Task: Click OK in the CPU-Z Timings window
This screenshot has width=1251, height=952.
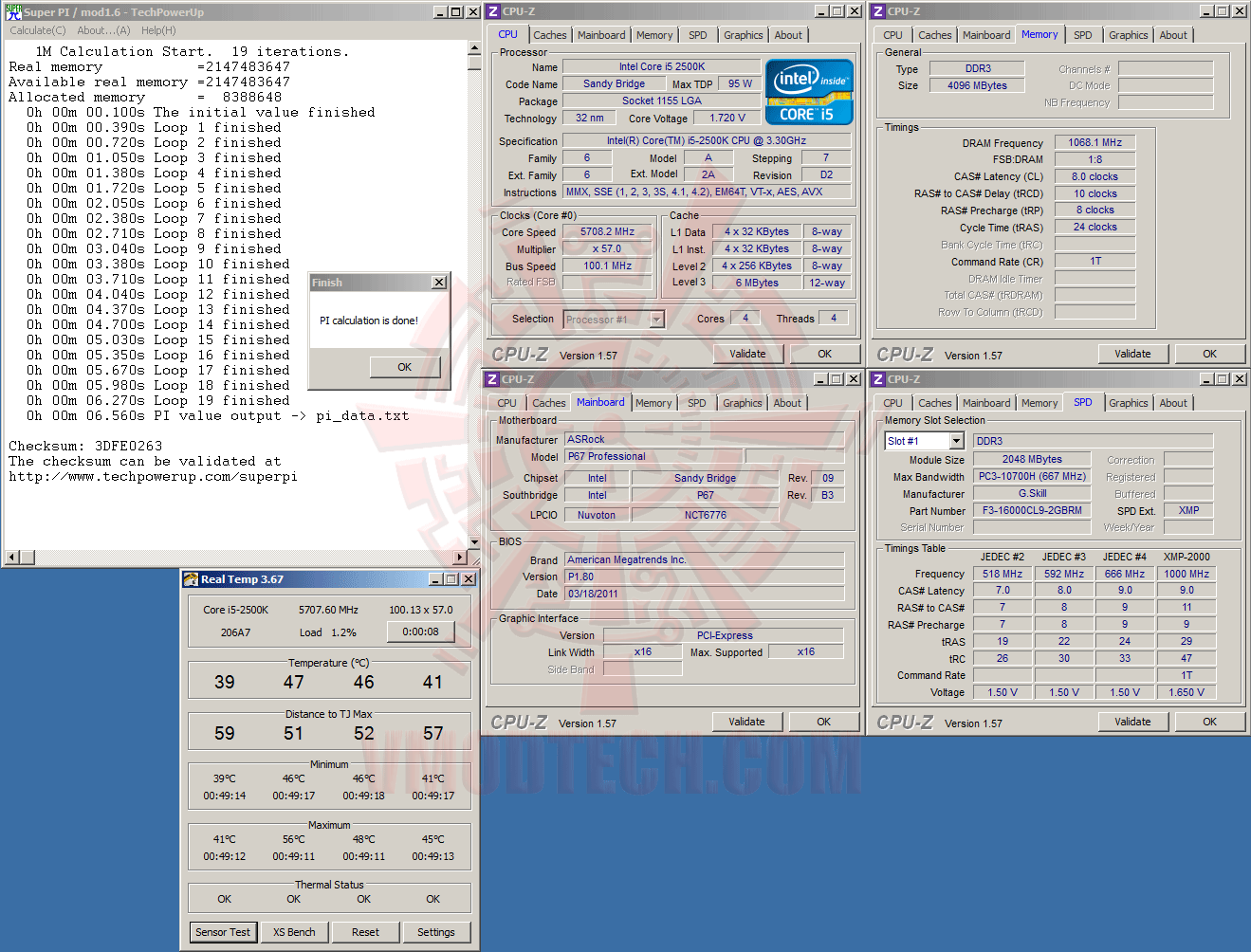Action: [x=1210, y=354]
